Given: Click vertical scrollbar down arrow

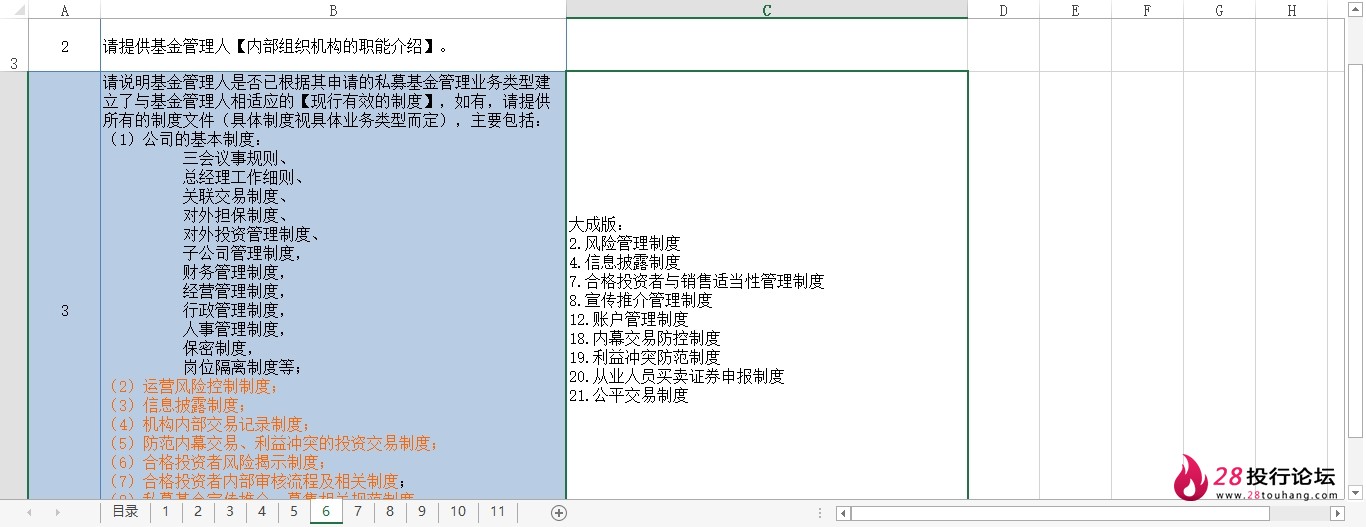Looking at the screenshot, I should [x=1356, y=491].
